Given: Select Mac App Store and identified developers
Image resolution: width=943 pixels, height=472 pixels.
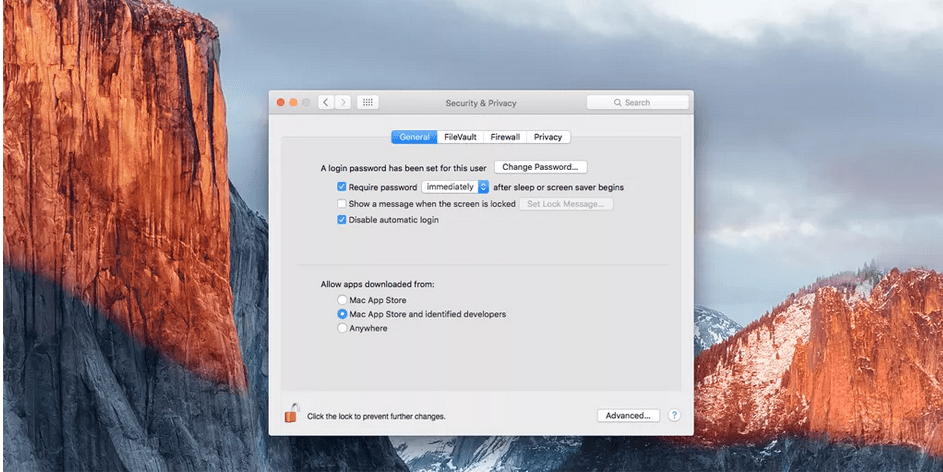Looking at the screenshot, I should coord(343,314).
